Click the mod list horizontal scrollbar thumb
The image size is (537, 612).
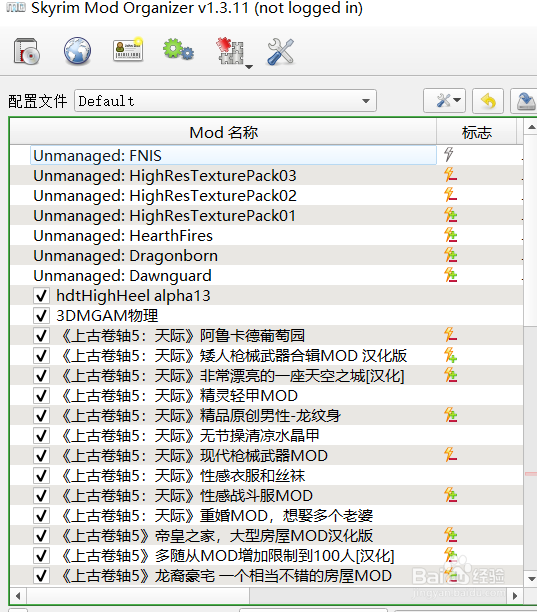point(138,596)
